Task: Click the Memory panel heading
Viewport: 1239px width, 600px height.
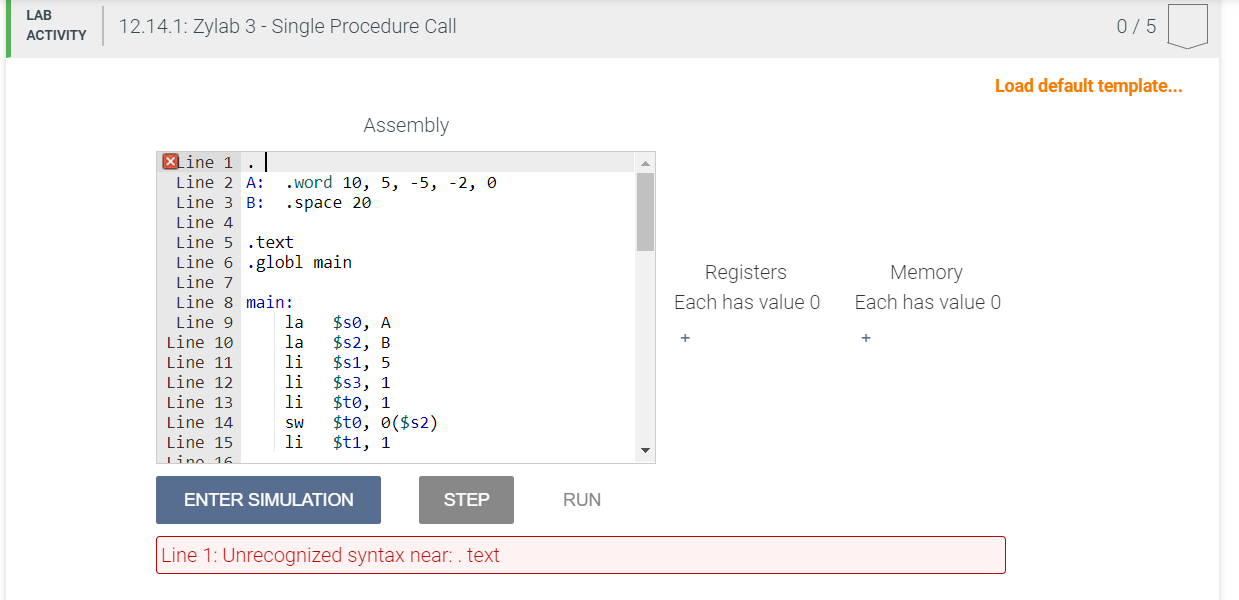Action: [x=926, y=272]
